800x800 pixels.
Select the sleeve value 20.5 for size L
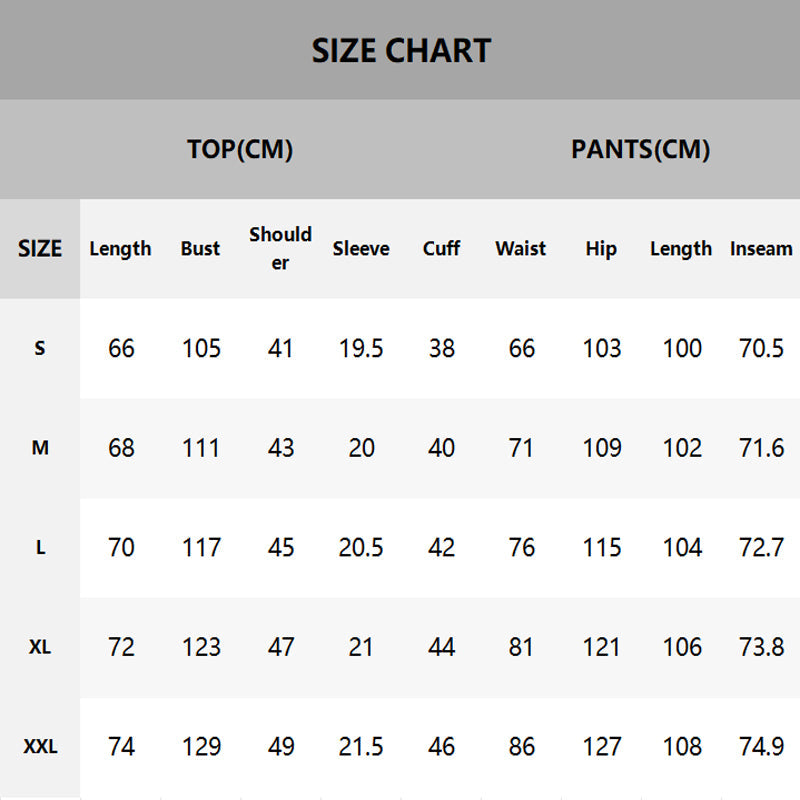point(361,548)
